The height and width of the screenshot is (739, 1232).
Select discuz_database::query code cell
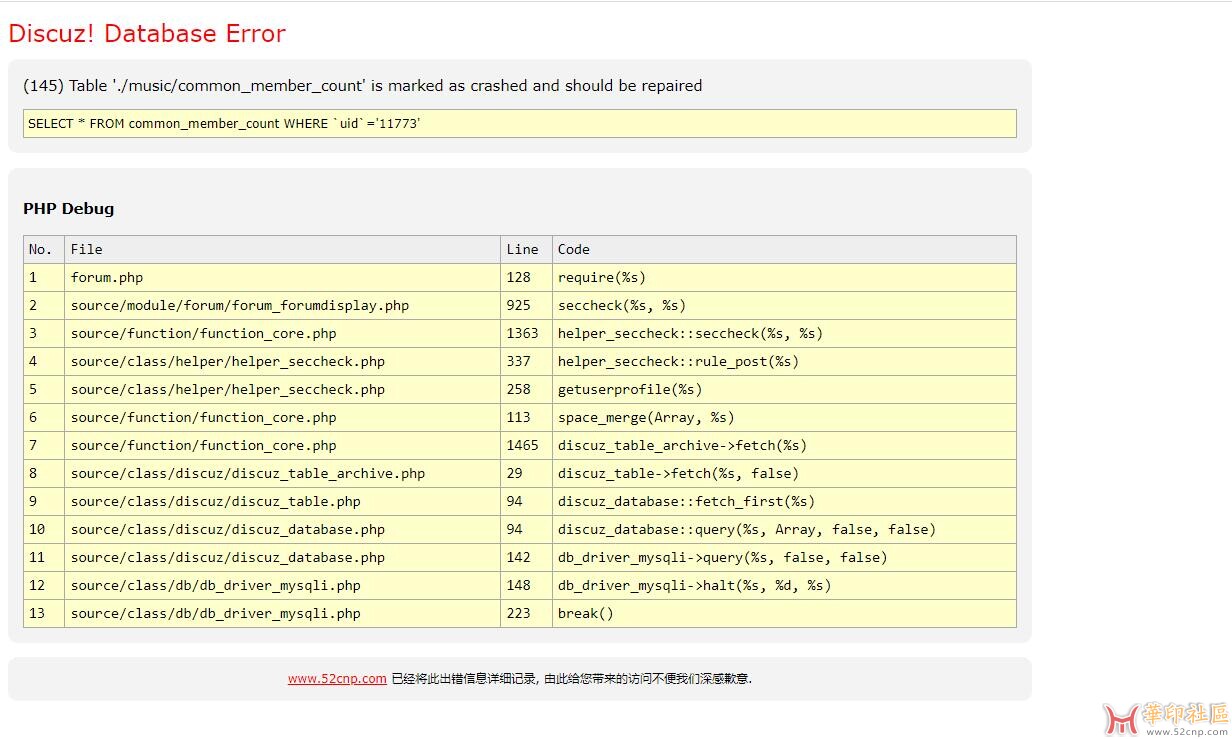point(785,529)
